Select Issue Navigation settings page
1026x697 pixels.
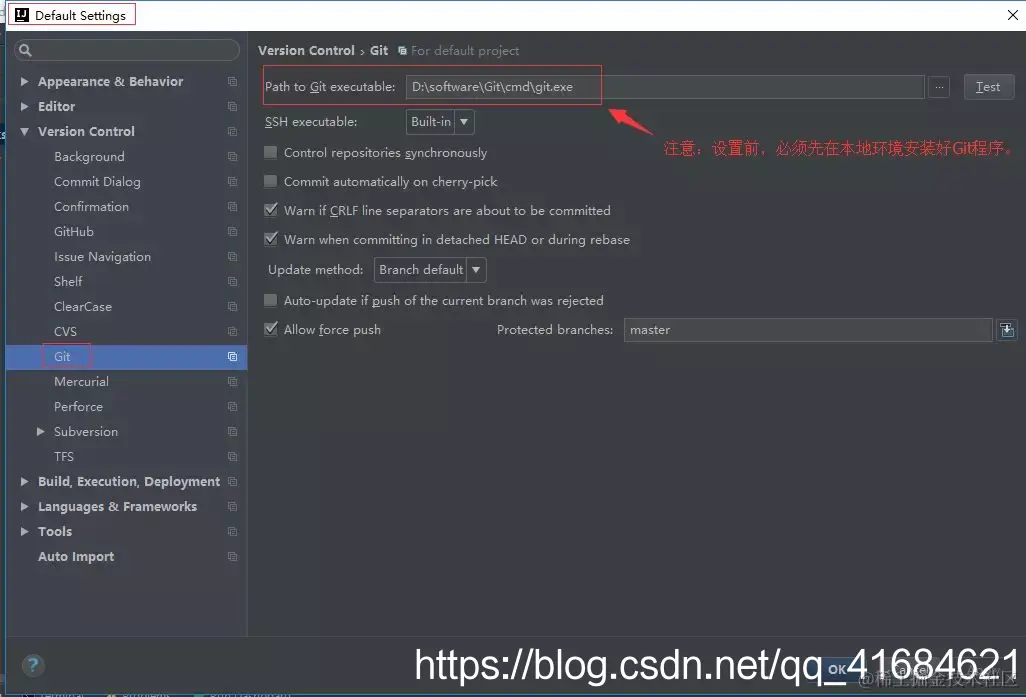click(102, 257)
